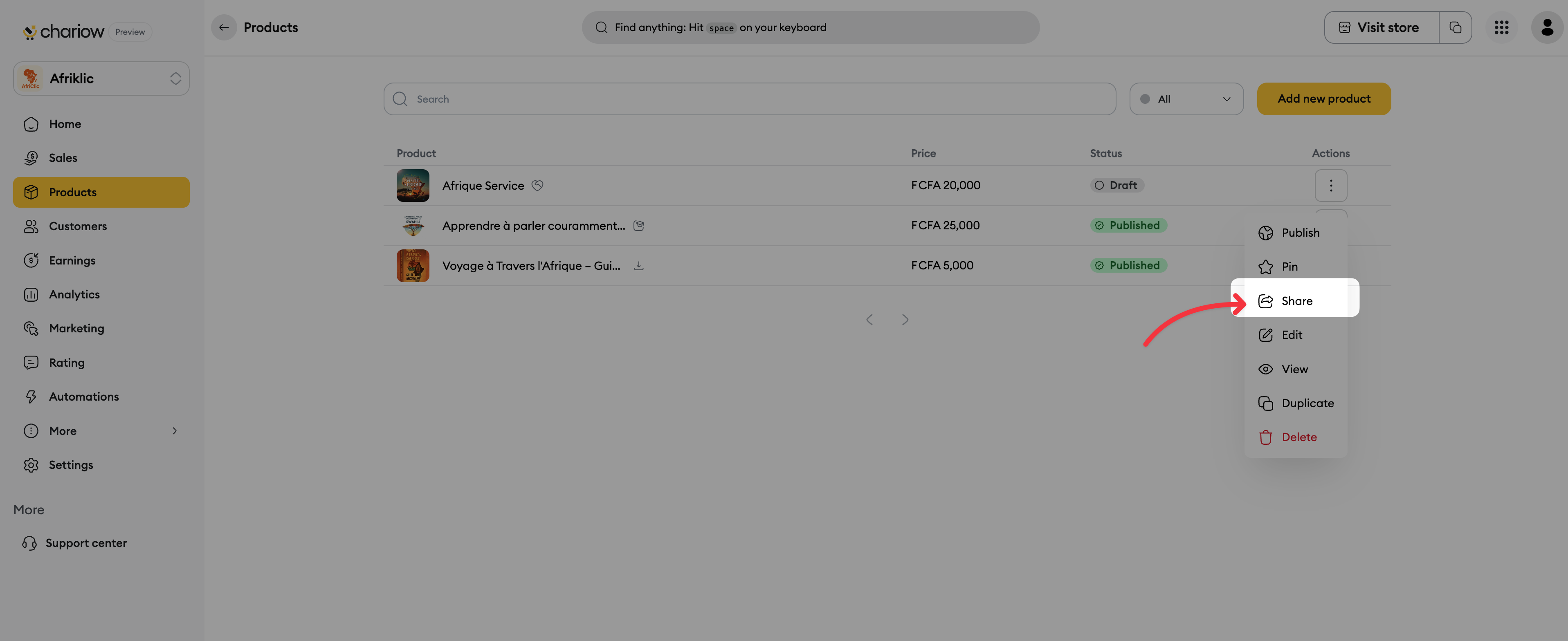
Task: Click the FCFA 25,000 price
Action: pos(945,226)
